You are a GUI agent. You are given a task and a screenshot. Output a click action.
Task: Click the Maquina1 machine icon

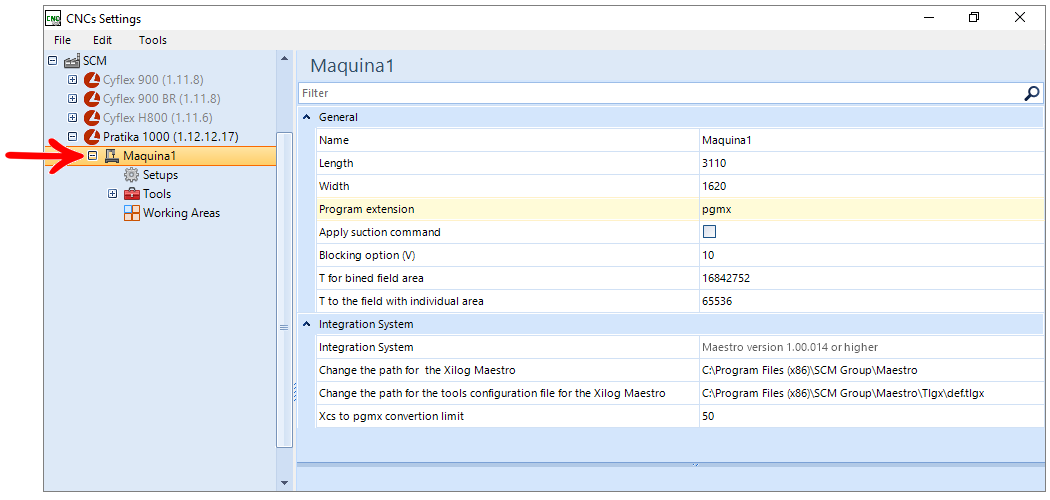[111, 156]
